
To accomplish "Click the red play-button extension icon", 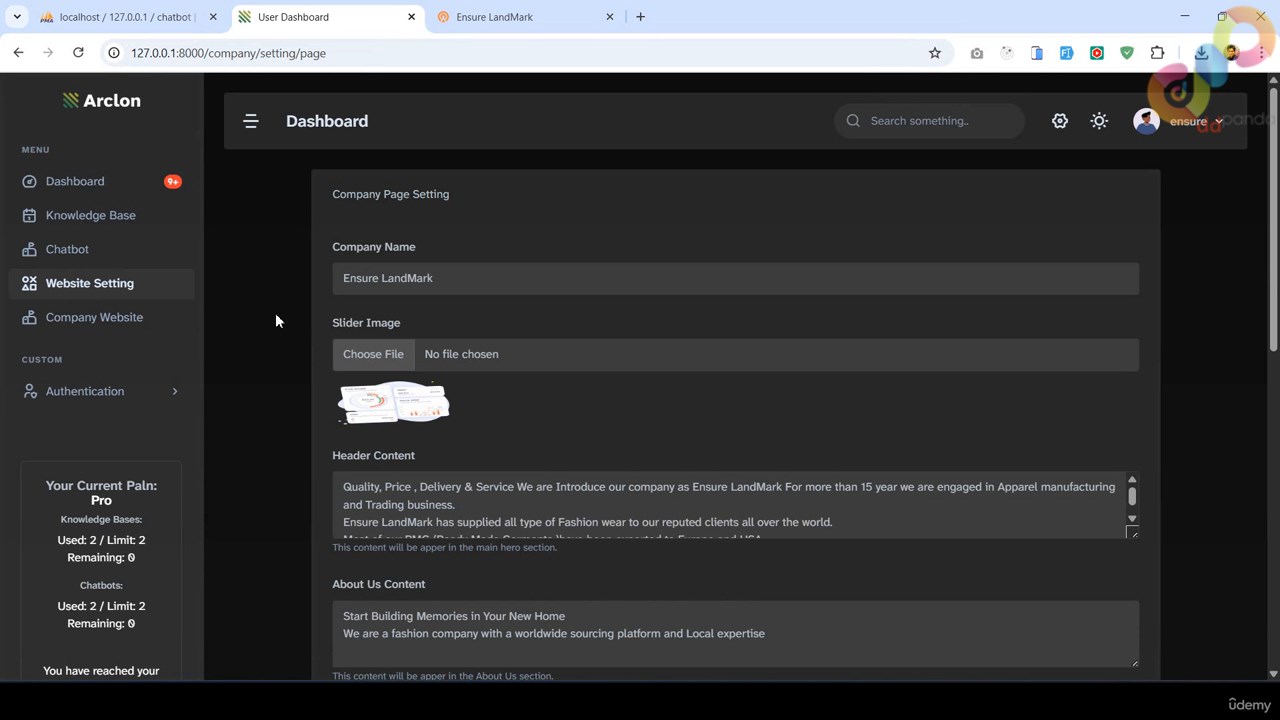I will tap(1097, 53).
